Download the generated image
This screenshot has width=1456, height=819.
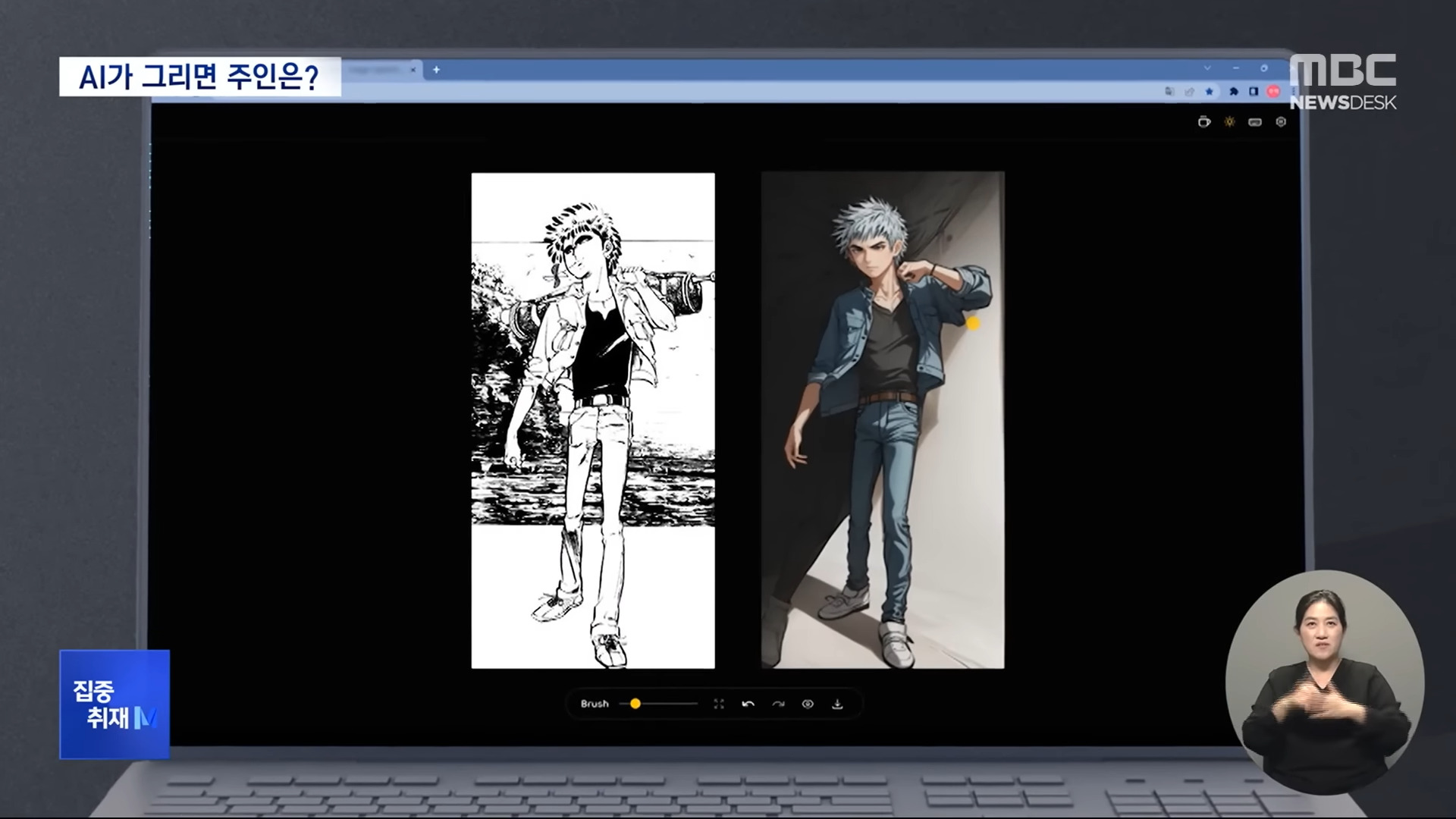pos(837,704)
